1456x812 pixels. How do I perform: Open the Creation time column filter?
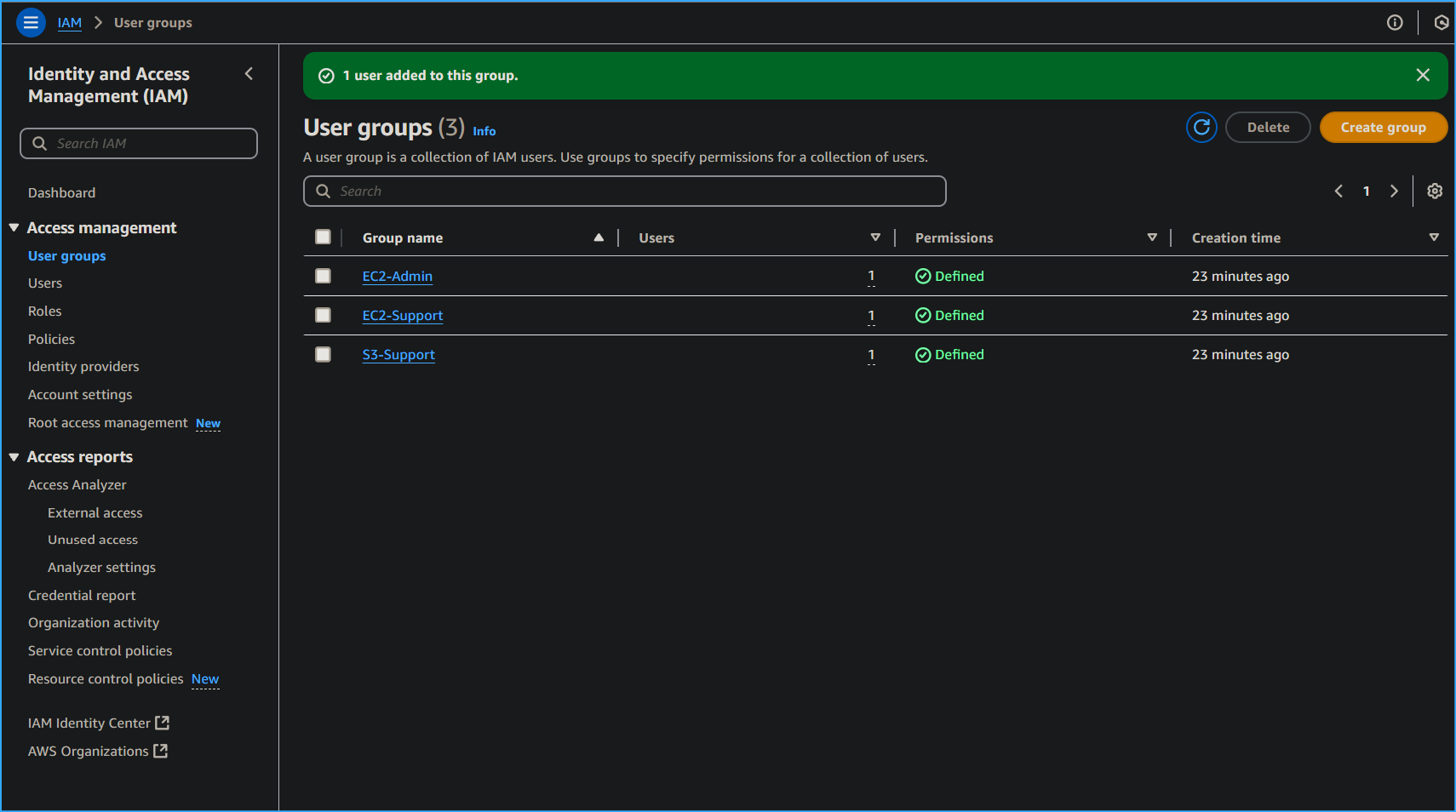tap(1434, 237)
